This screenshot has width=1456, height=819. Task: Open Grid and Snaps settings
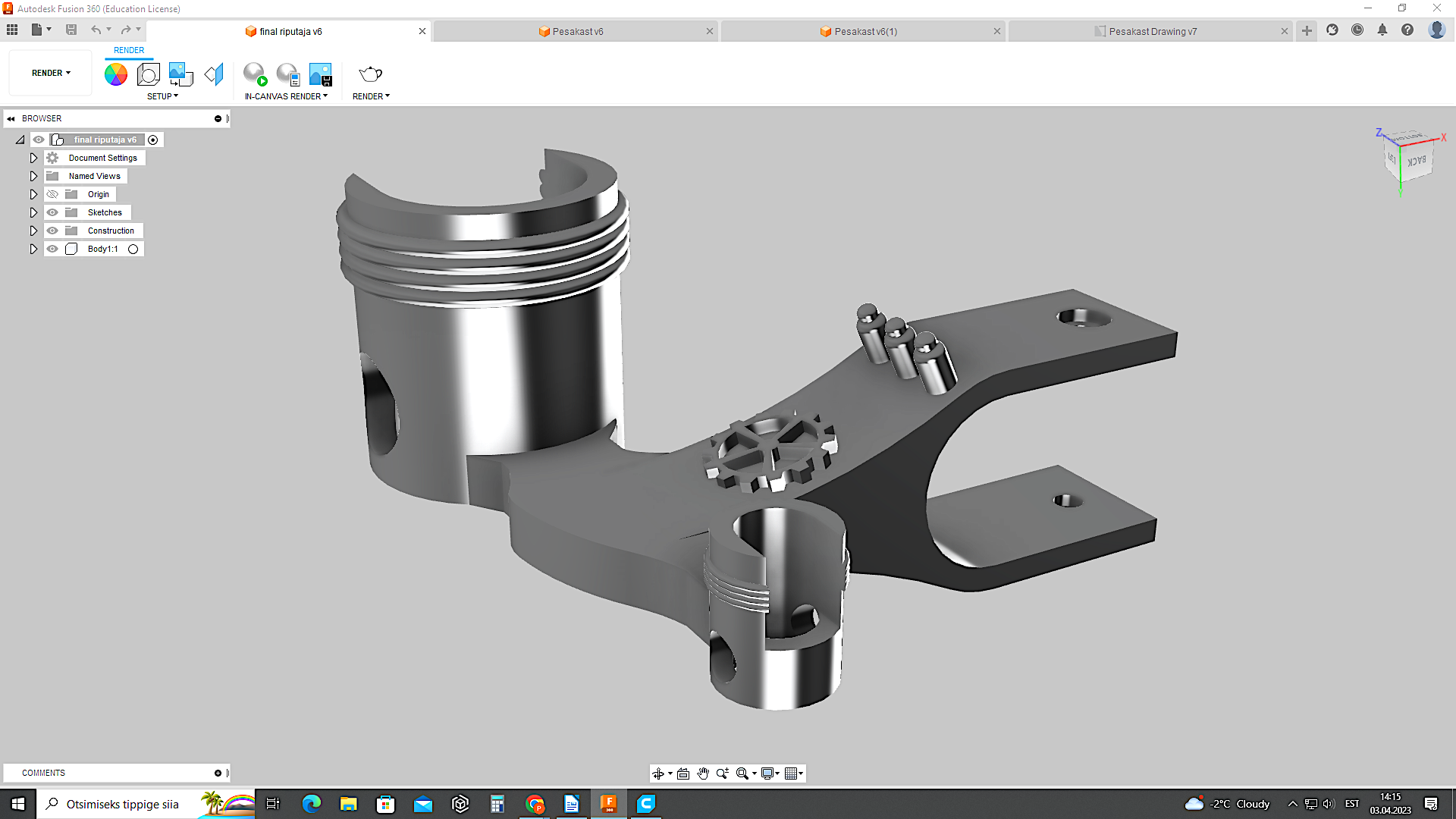point(792,773)
